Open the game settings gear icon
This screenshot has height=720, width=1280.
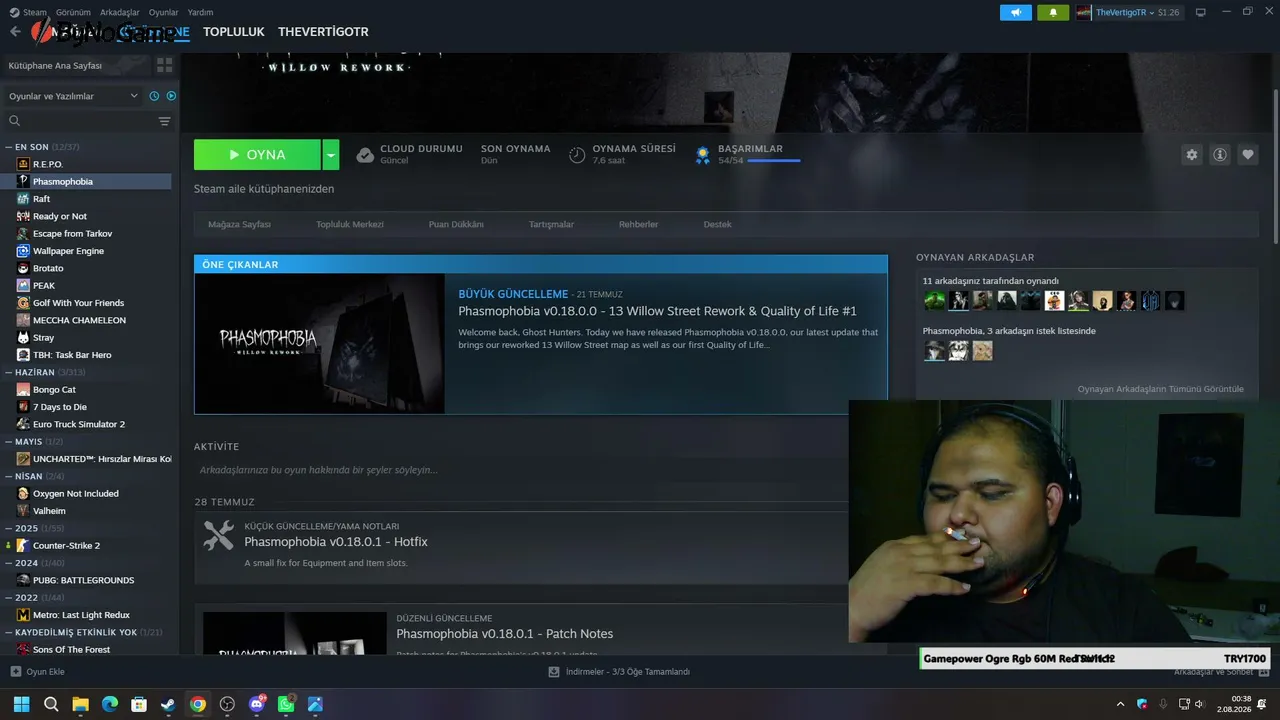coord(1191,155)
